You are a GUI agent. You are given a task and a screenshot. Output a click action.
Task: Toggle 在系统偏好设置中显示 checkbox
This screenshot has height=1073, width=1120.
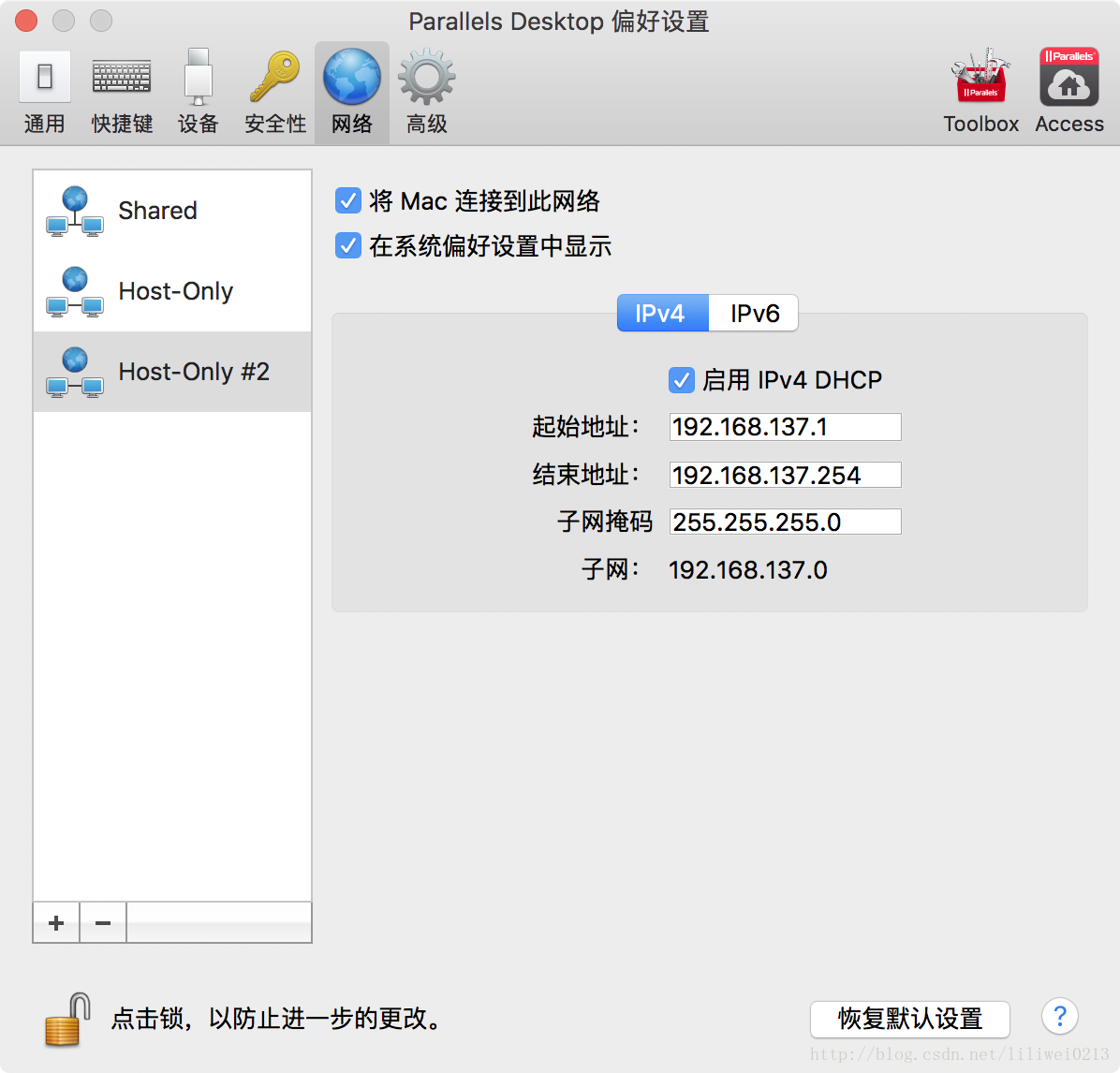point(347,245)
